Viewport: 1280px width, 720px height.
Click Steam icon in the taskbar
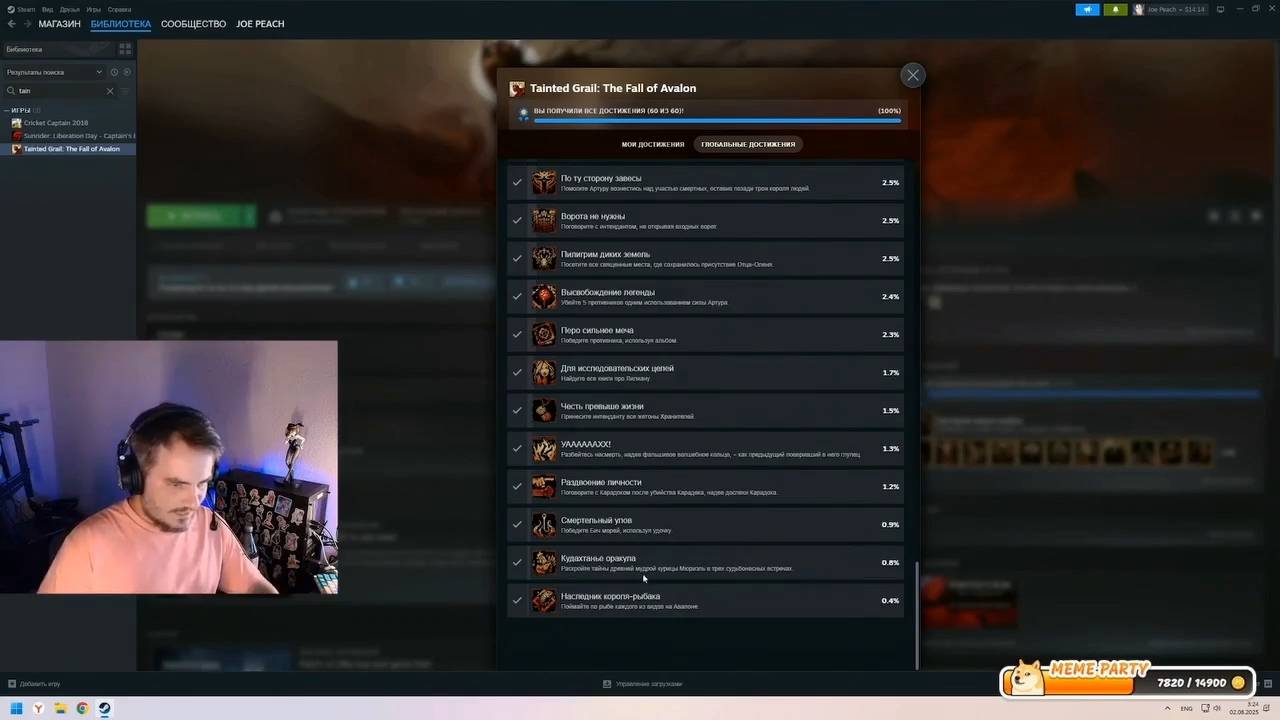tap(104, 709)
